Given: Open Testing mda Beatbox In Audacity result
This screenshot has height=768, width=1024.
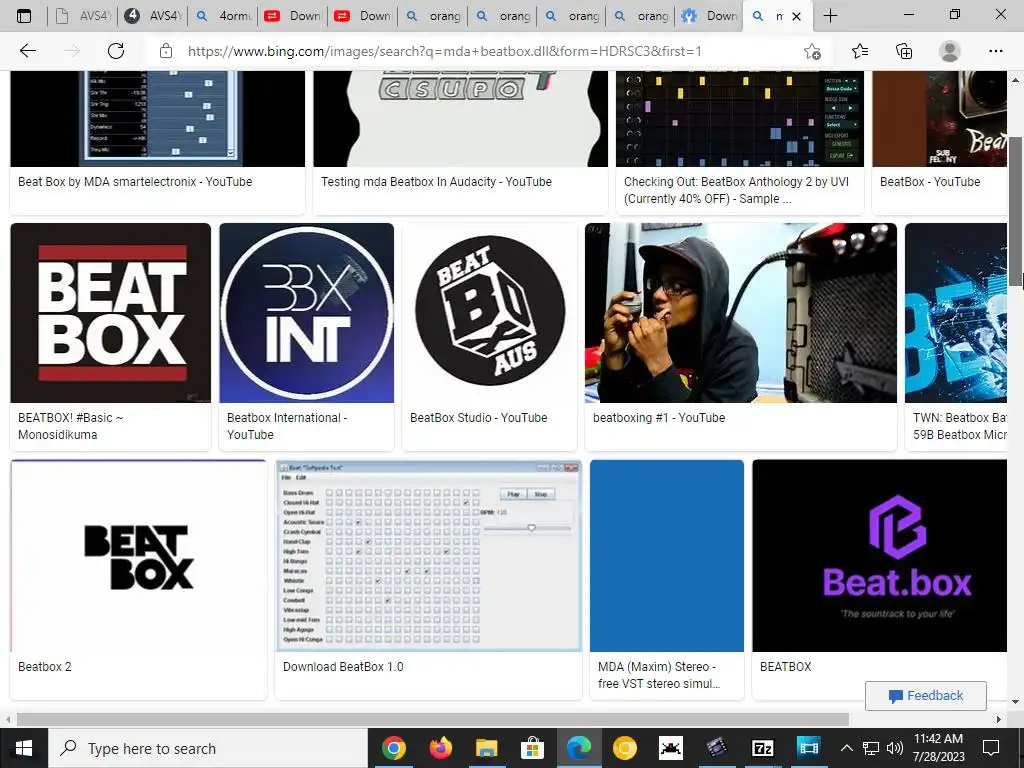Looking at the screenshot, I should tap(436, 182).
